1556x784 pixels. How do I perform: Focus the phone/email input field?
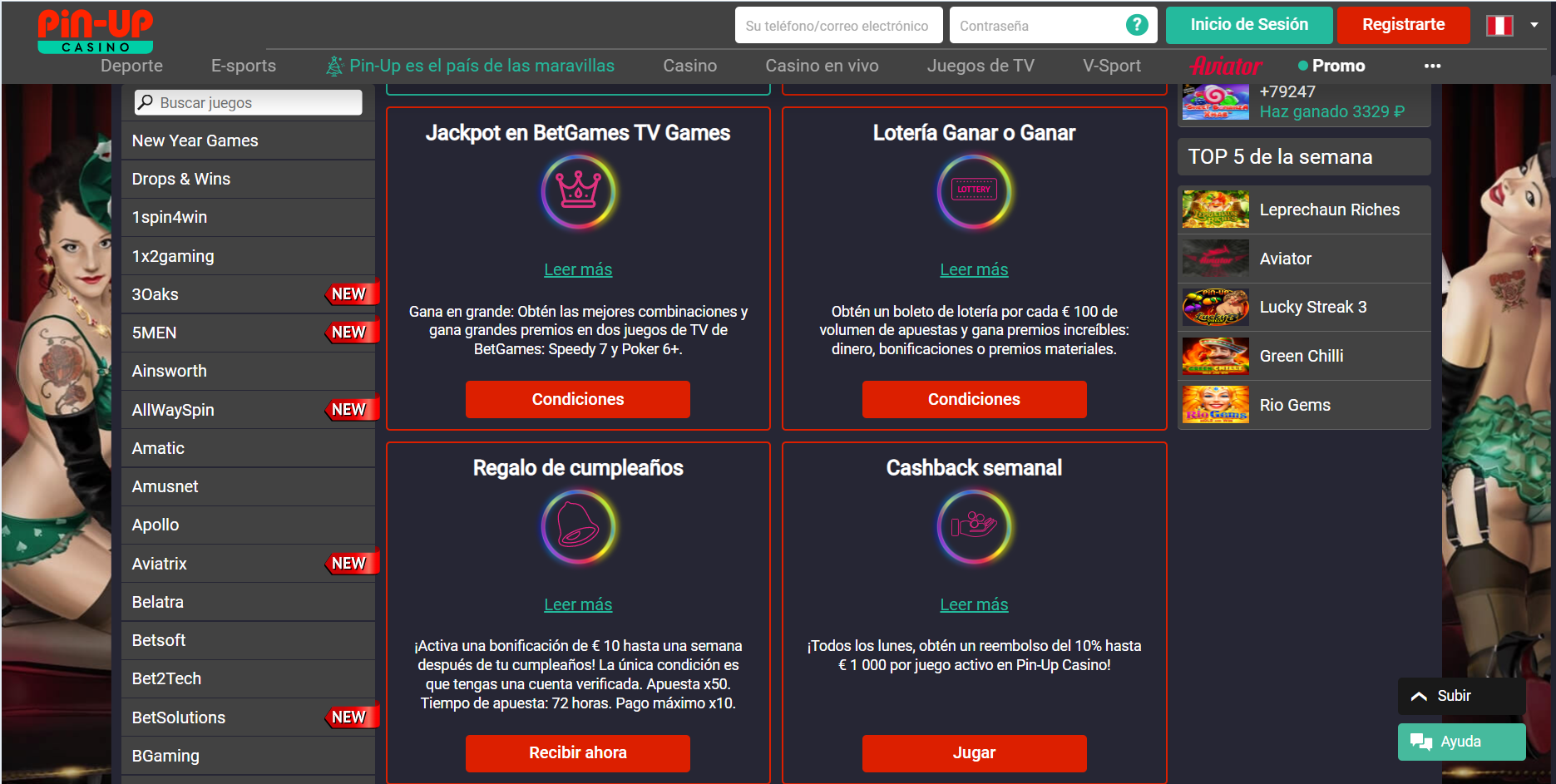[x=838, y=25]
